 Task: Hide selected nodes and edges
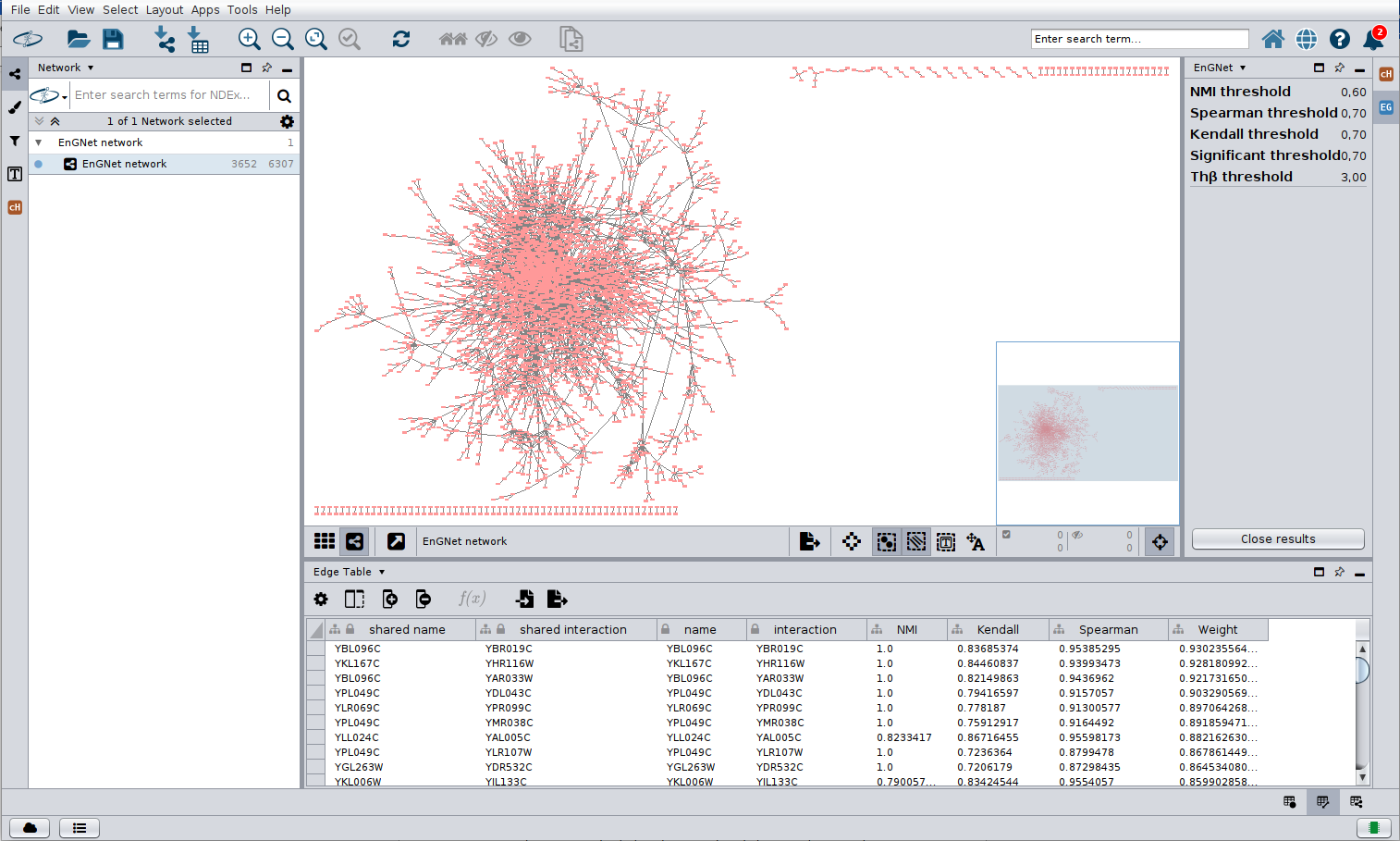pos(486,39)
